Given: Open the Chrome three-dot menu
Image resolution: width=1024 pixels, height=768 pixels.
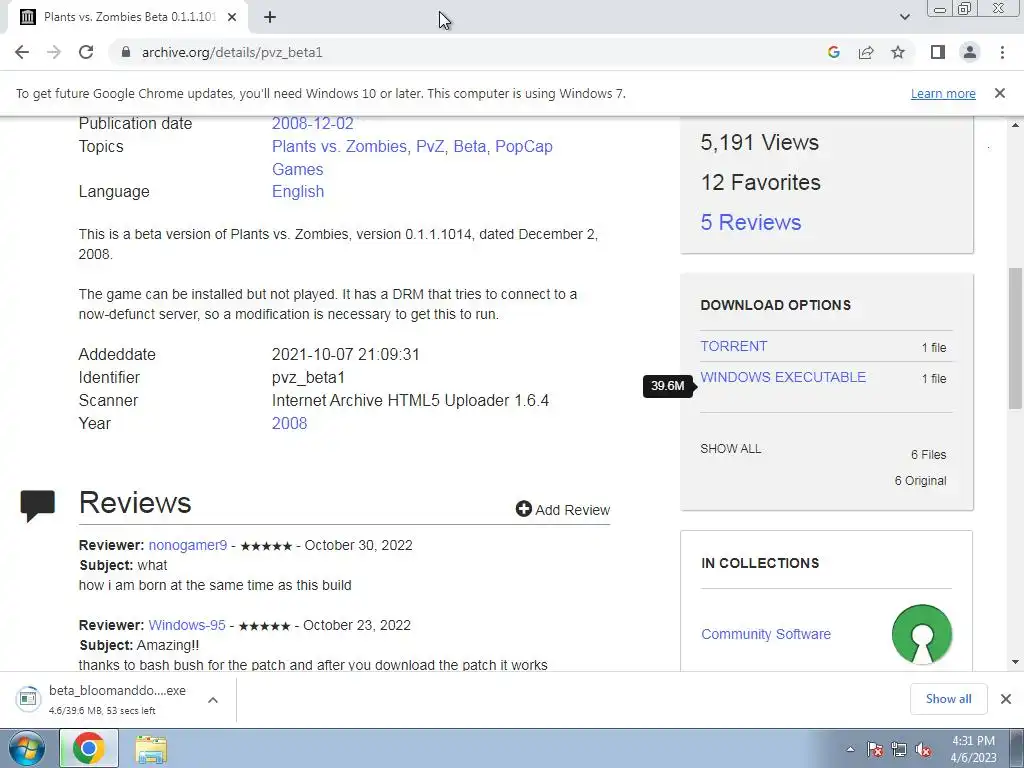Looking at the screenshot, I should 1002,52.
